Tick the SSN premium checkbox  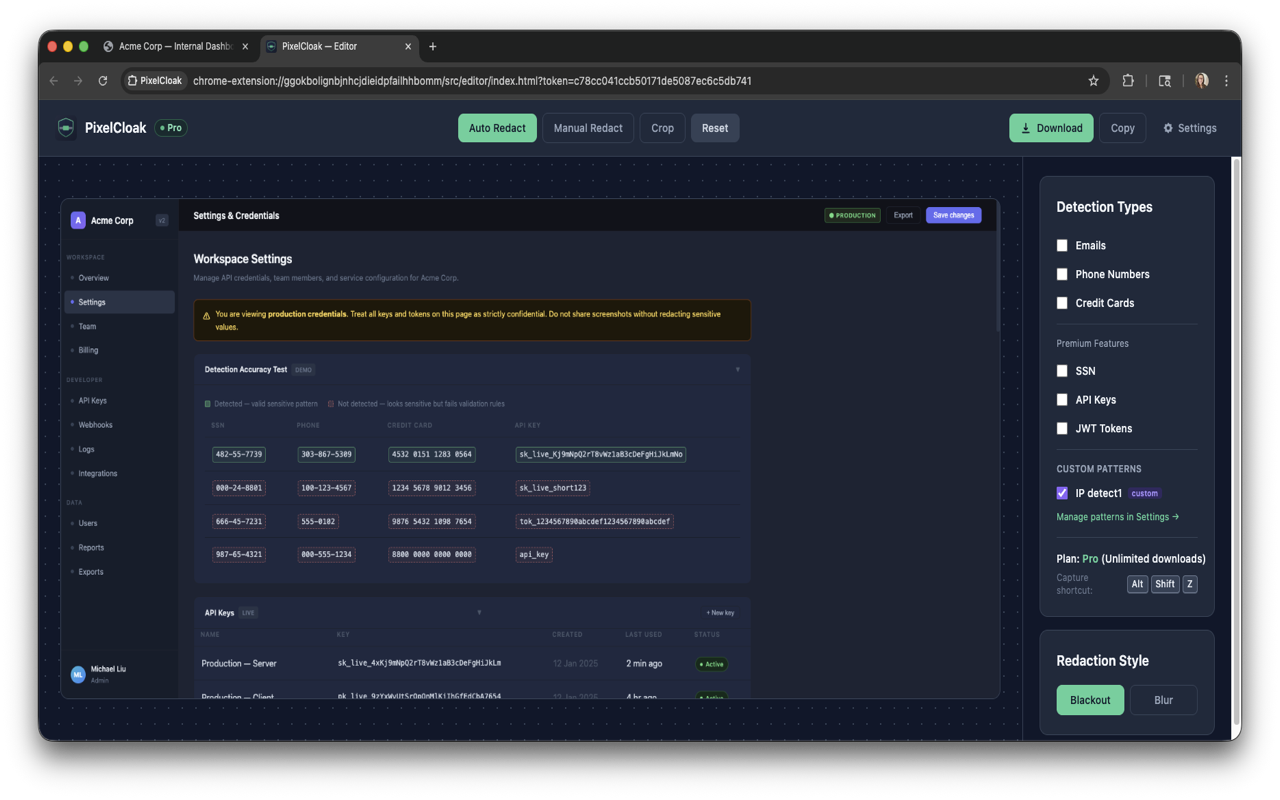point(1062,371)
